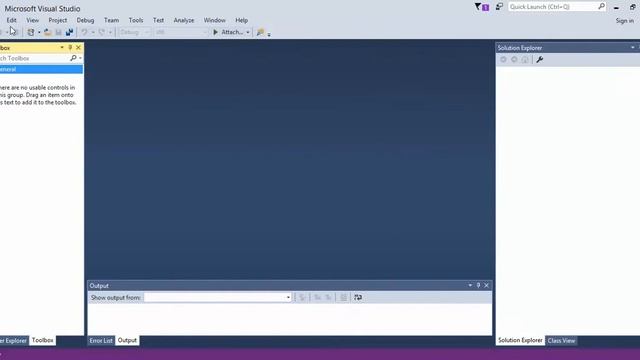Image resolution: width=640 pixels, height=360 pixels.
Task: Switch to the Server Explorer tab
Action: coord(13,340)
